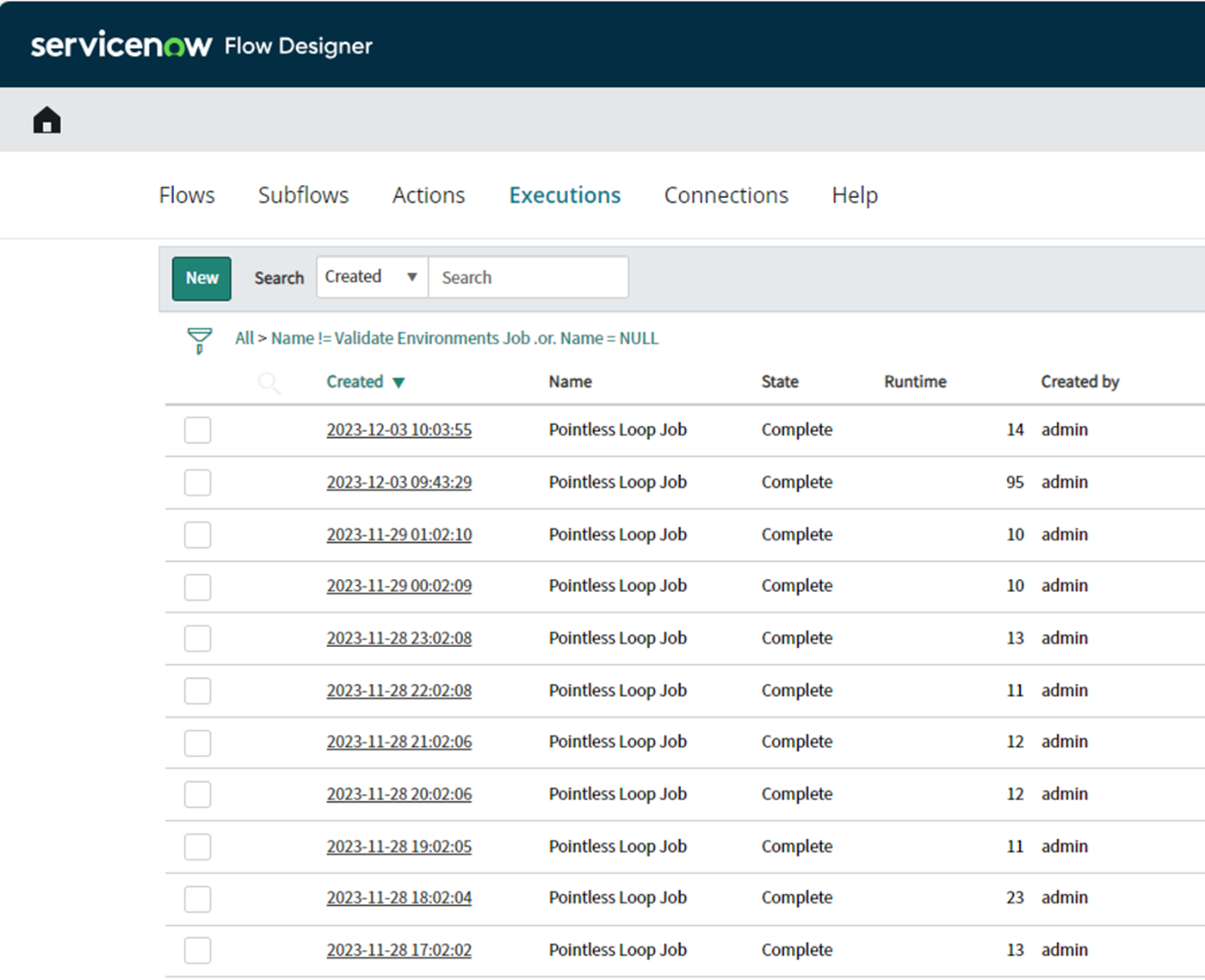This screenshot has height=980, width=1205.
Task: Open execution dated 2023-12-03 09:43:29
Action: click(399, 482)
